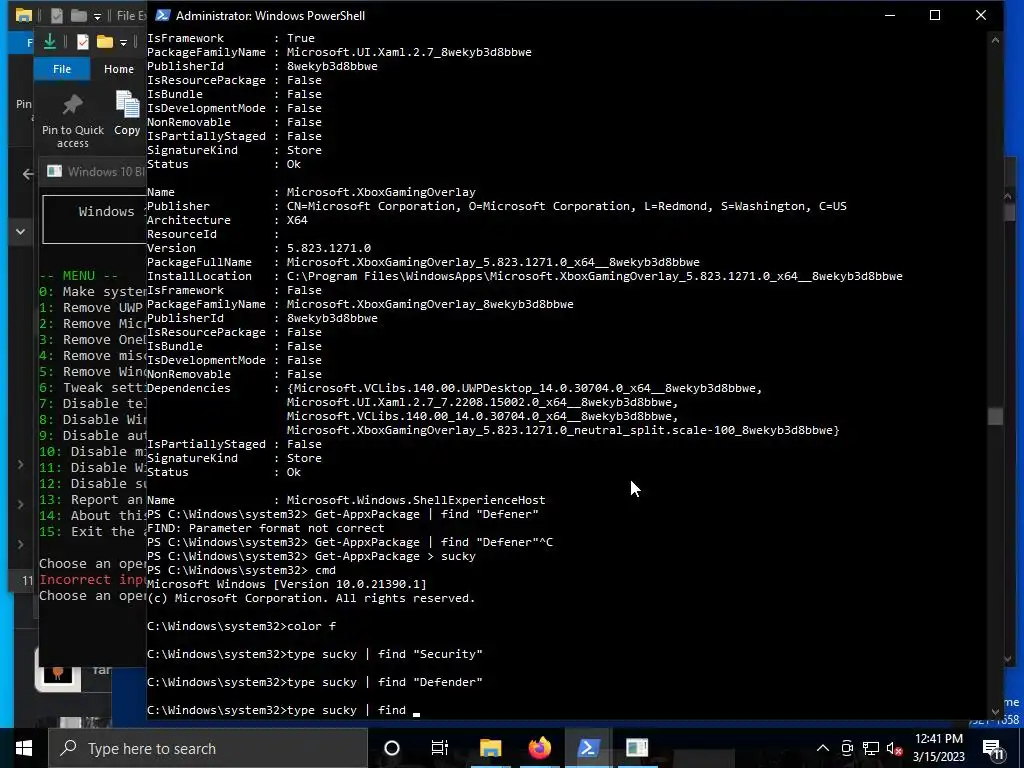Open Task View from the taskbar

click(440, 748)
